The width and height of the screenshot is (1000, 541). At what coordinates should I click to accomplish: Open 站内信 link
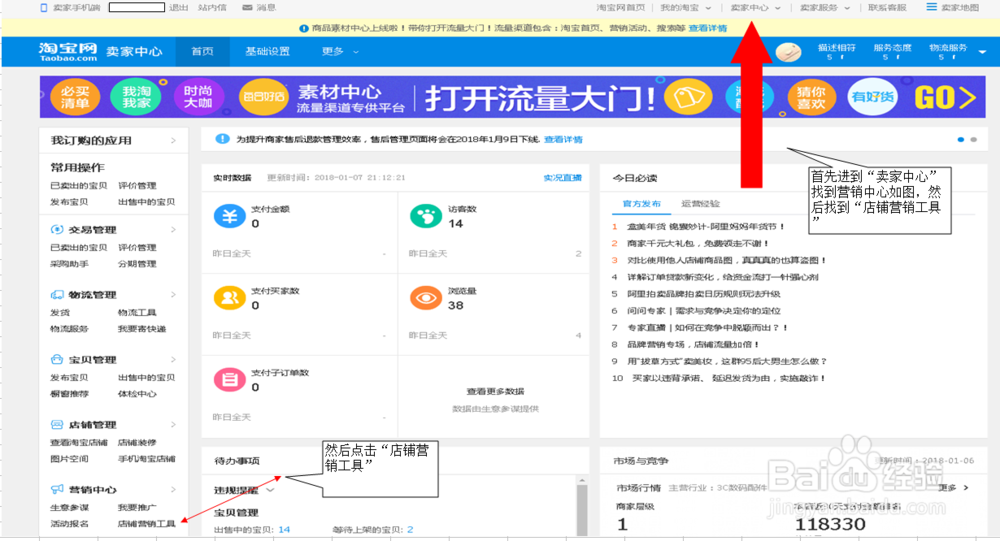tap(212, 8)
